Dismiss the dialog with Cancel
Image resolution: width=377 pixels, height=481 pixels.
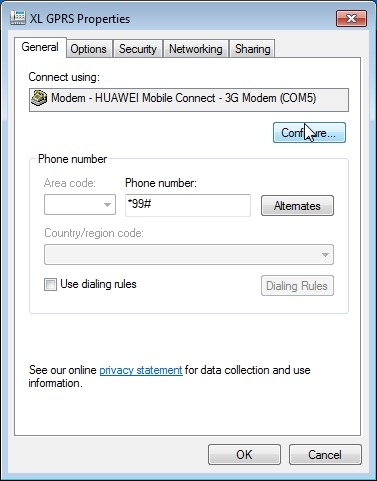[325, 455]
